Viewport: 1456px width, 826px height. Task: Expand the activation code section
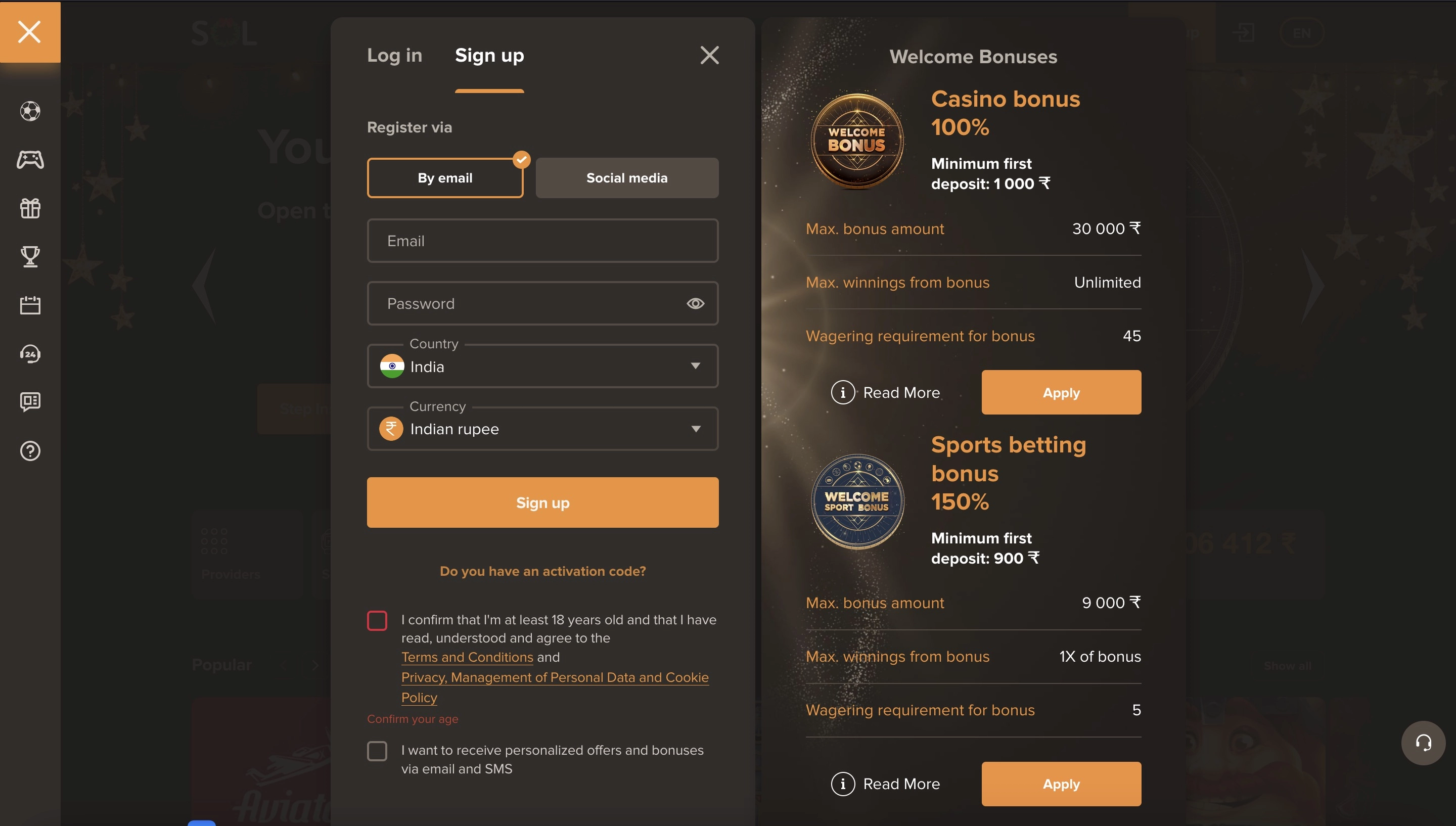pos(542,571)
